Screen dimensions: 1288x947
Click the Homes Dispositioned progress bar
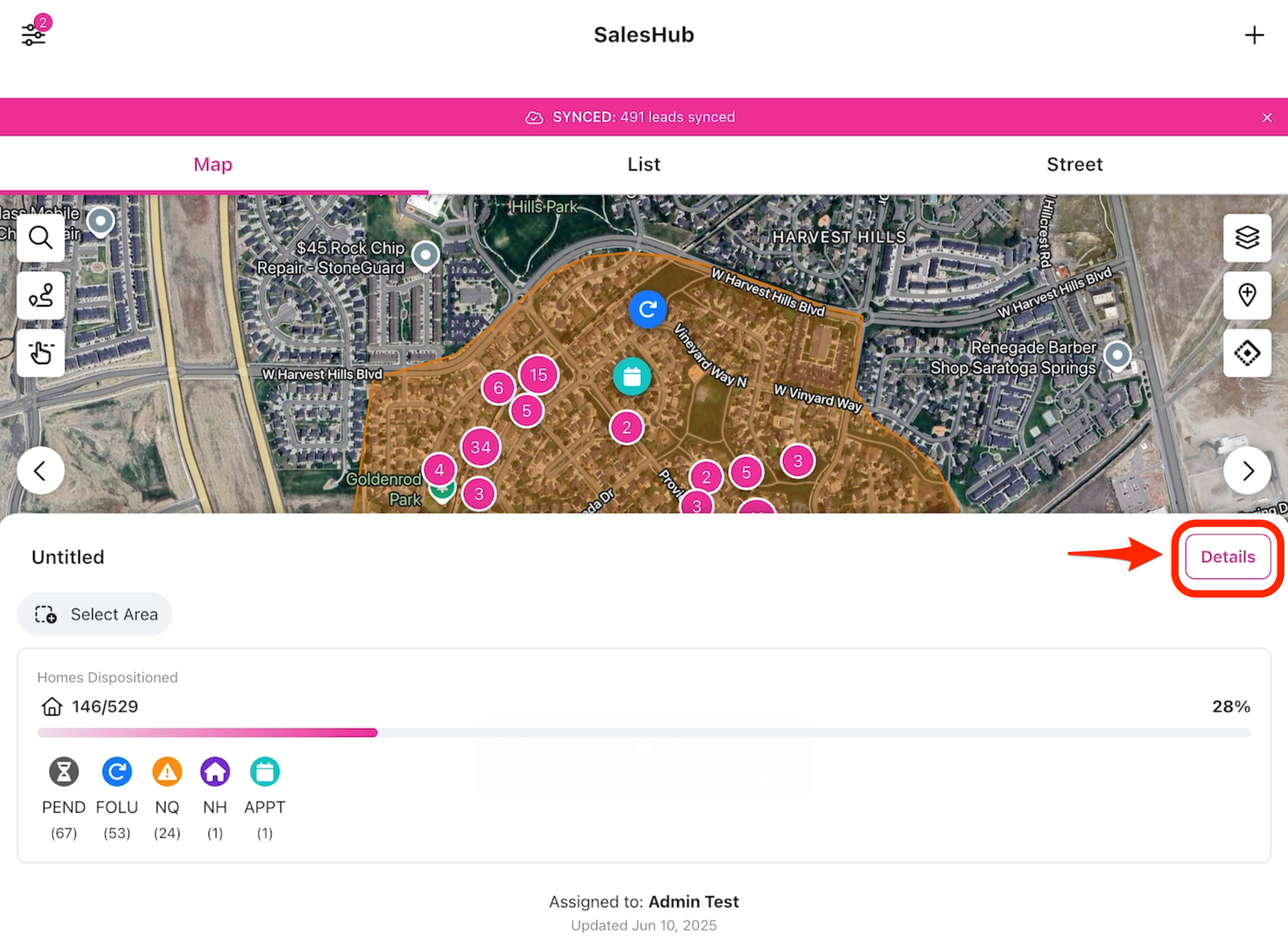(643, 732)
